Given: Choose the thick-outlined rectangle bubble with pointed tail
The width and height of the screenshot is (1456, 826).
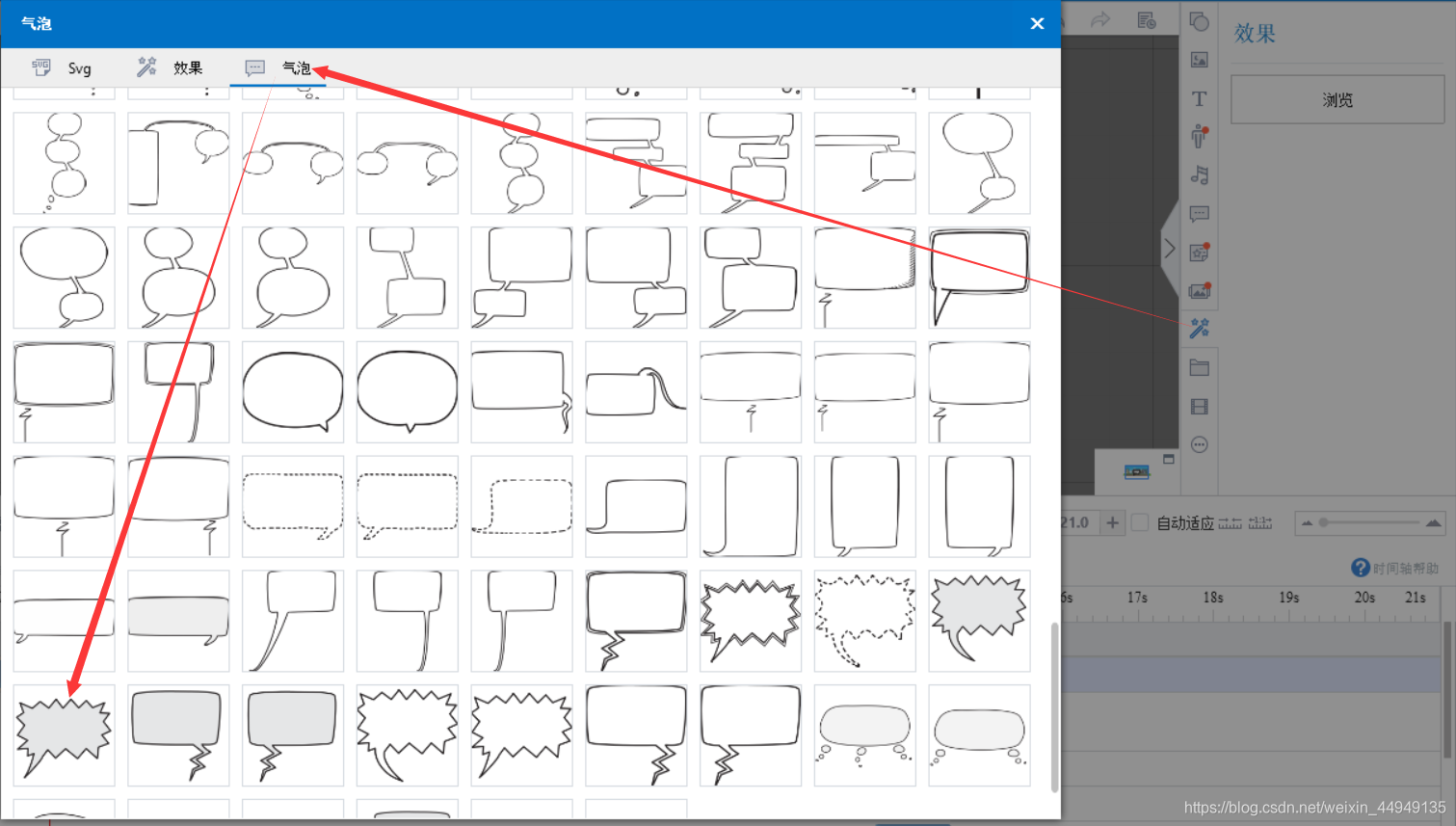Looking at the screenshot, I should [x=979, y=278].
